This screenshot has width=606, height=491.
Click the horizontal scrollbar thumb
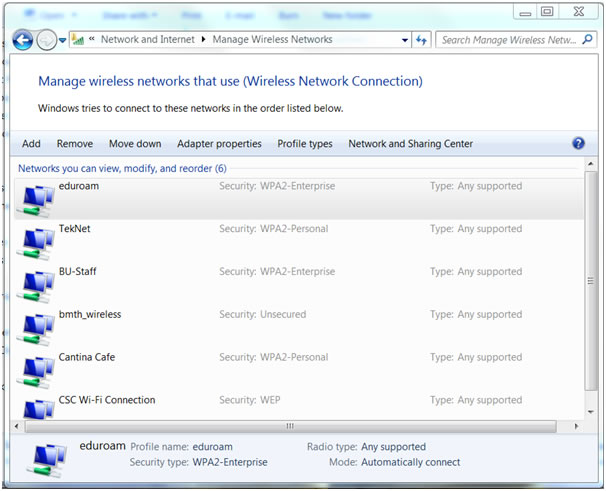pos(290,426)
